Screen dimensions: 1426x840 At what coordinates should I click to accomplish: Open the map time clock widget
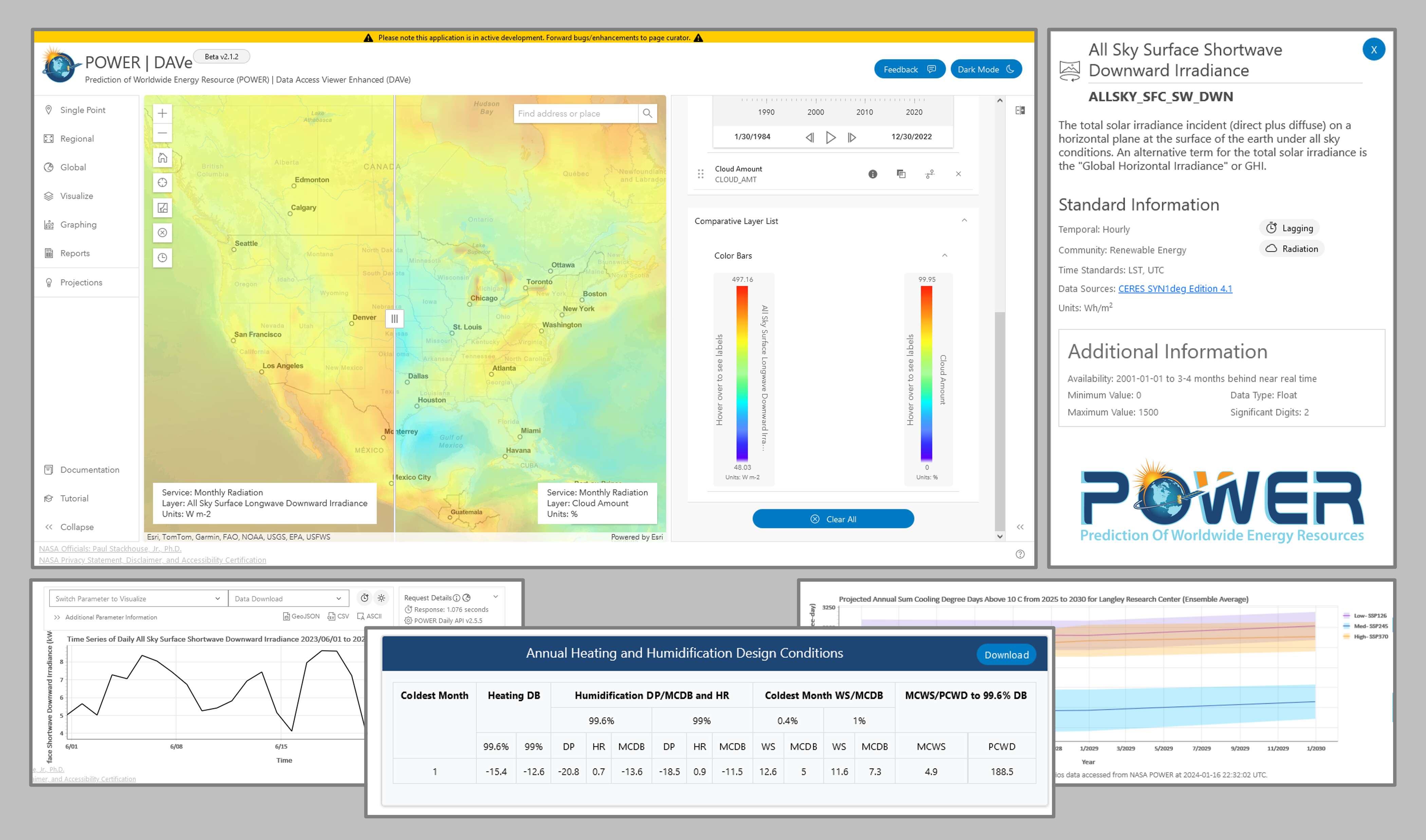tap(163, 258)
